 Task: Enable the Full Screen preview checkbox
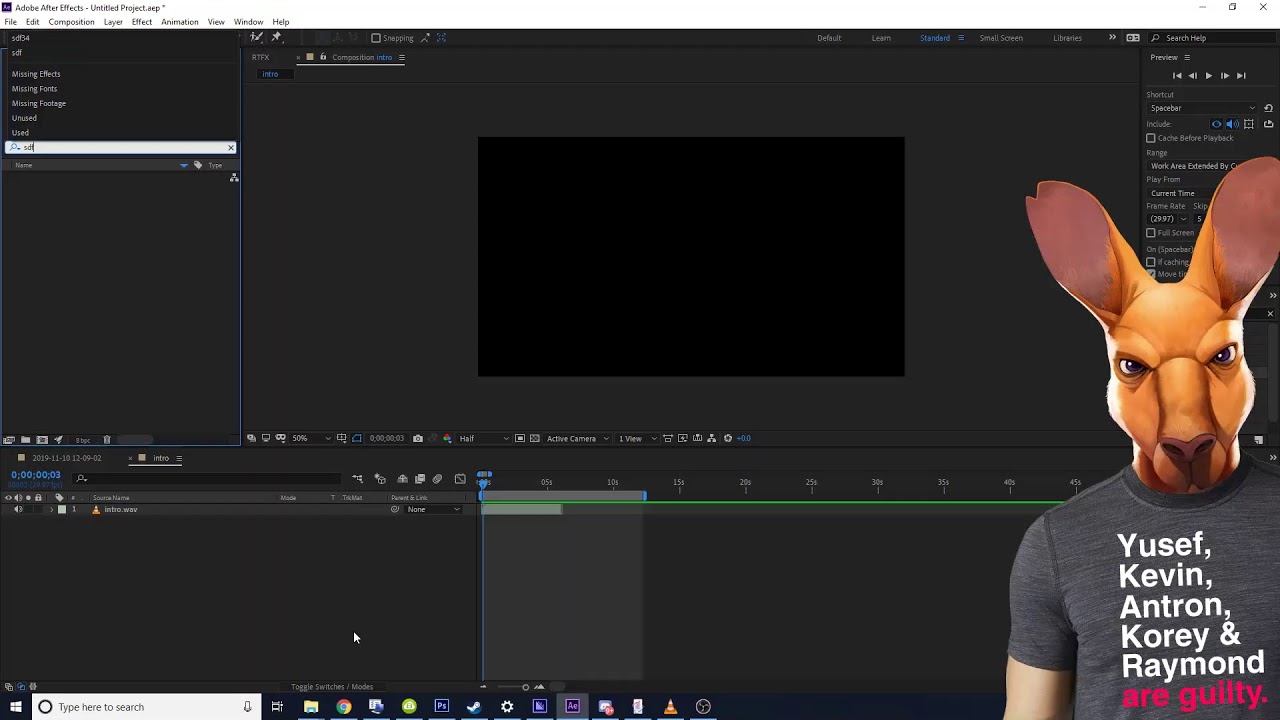click(x=1151, y=233)
